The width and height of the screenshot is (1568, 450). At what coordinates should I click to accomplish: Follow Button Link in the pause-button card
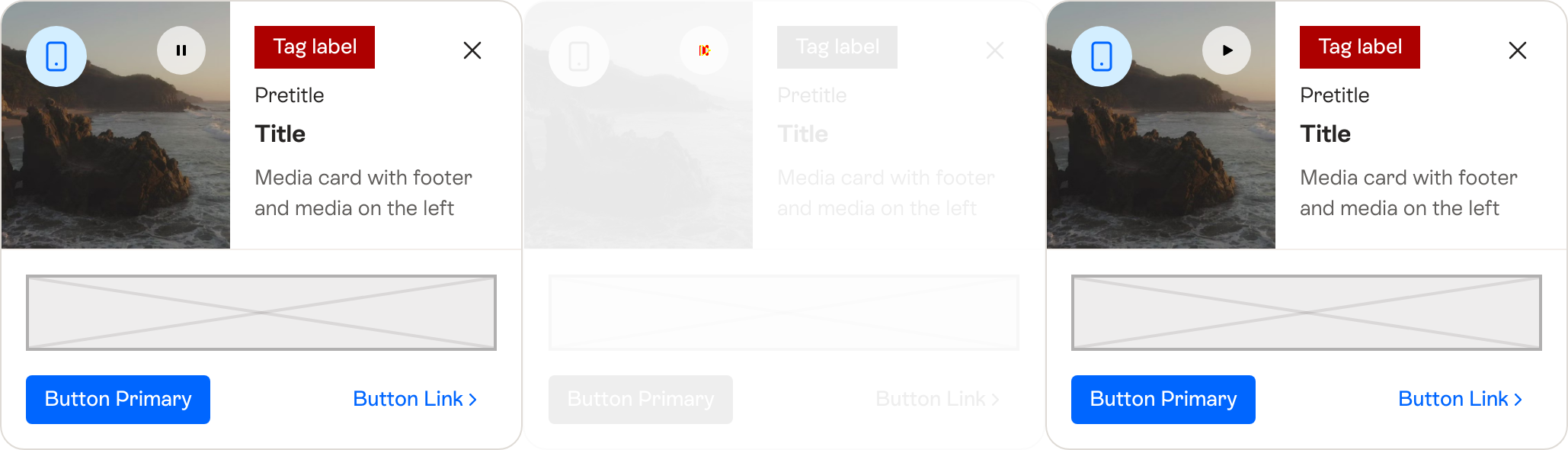(414, 399)
